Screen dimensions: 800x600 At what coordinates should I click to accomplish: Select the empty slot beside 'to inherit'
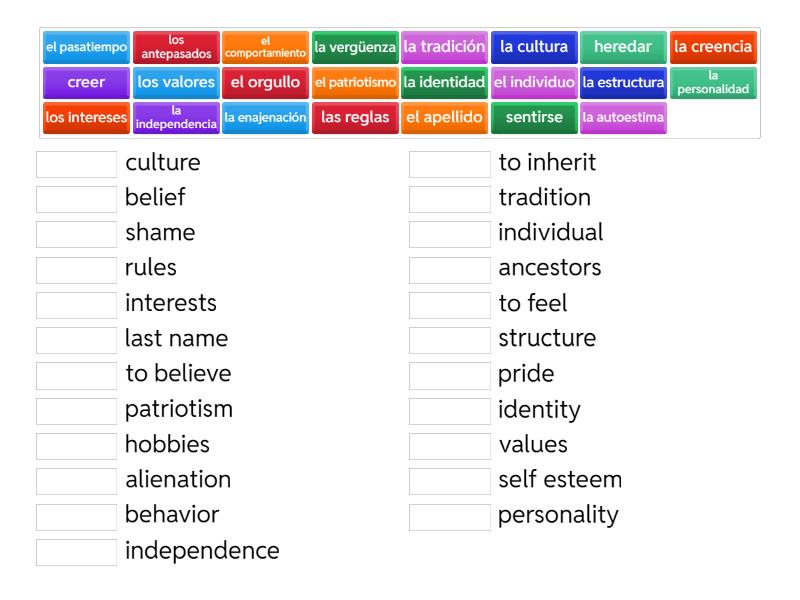pyautogui.click(x=449, y=164)
